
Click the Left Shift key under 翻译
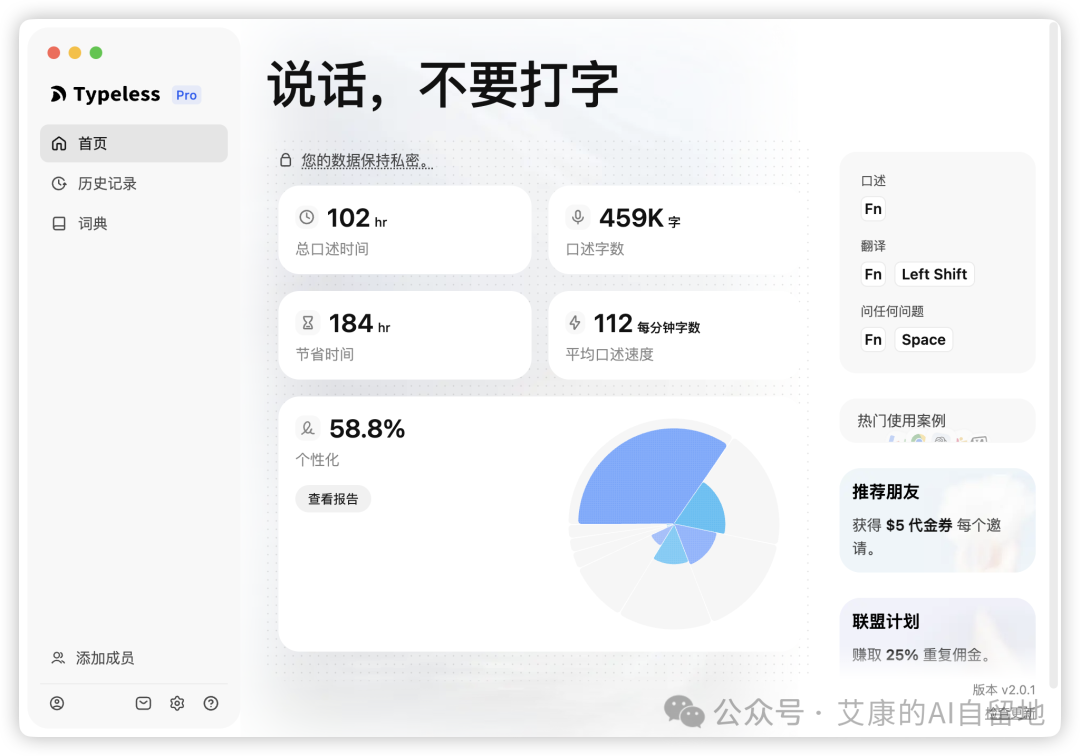pyautogui.click(x=934, y=274)
